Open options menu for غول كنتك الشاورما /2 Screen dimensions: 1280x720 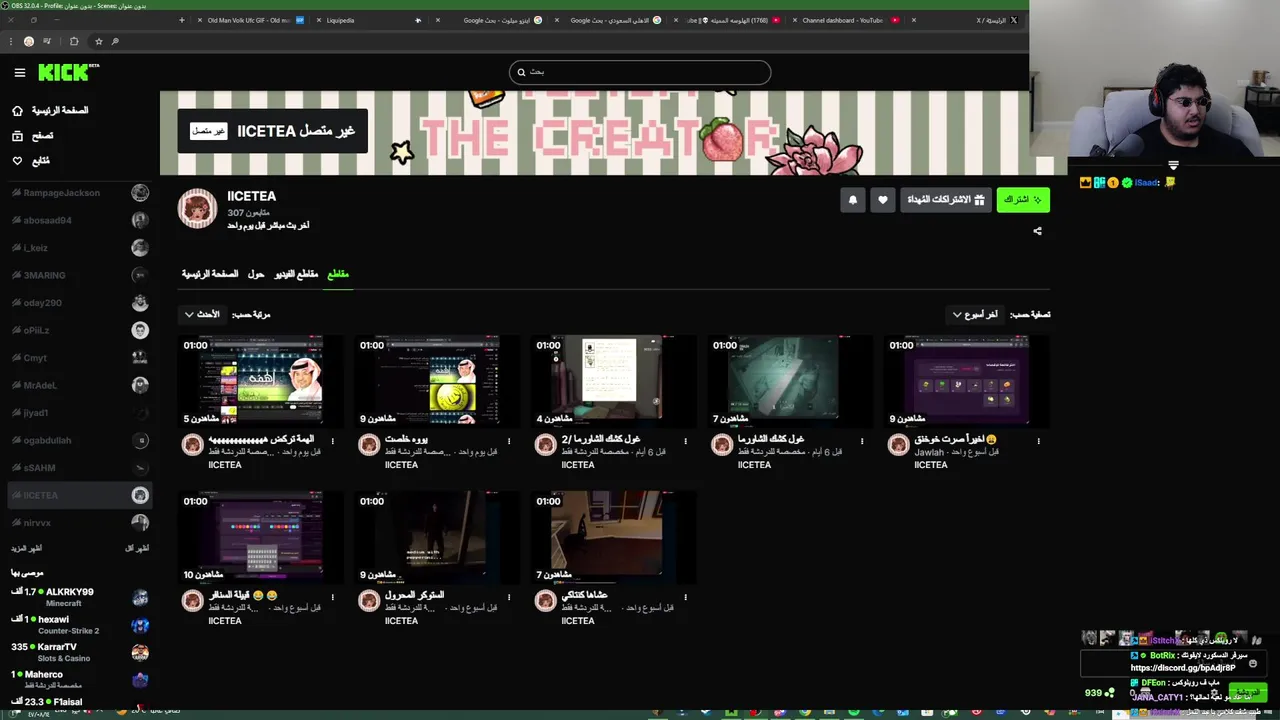tap(686, 441)
